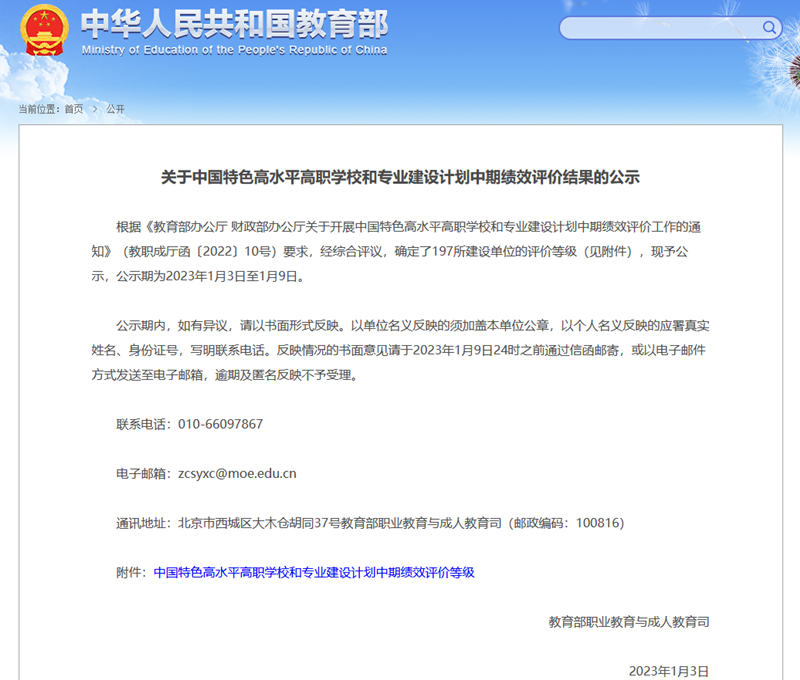Click the phone number 010-66097867
800x680 pixels.
click(220, 423)
